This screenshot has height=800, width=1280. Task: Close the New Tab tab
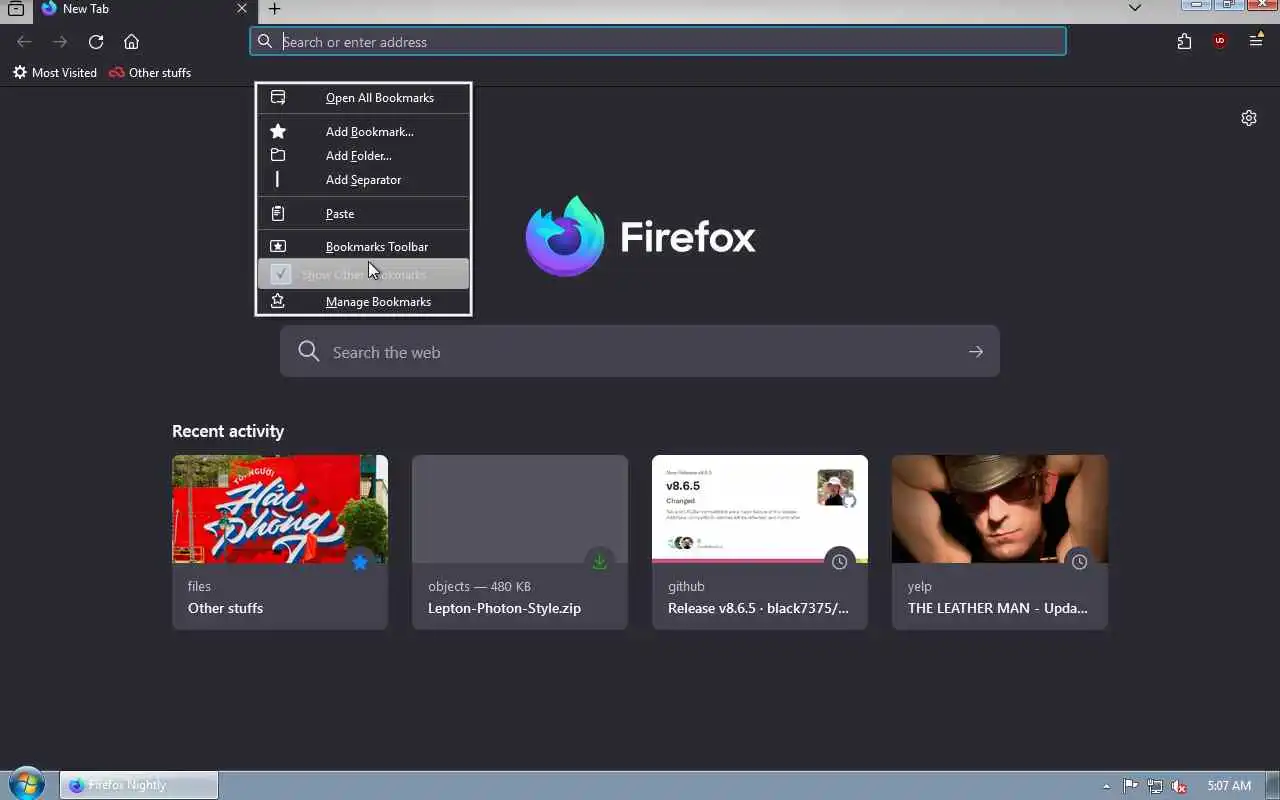click(242, 9)
